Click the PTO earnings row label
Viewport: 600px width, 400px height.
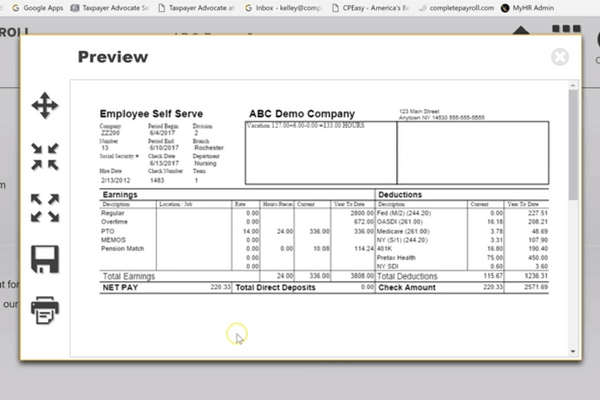(108, 231)
